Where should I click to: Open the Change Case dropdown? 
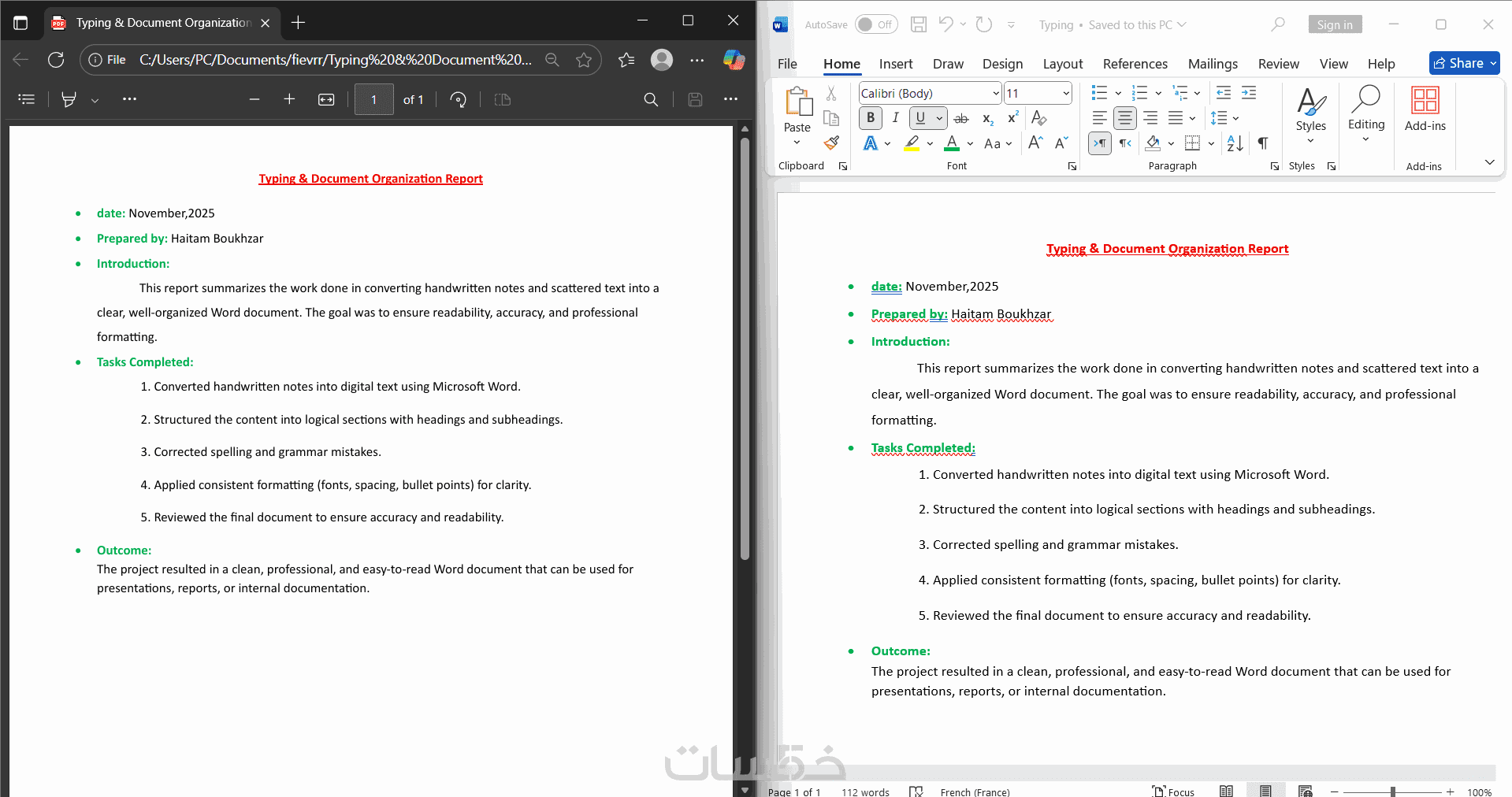pos(997,143)
